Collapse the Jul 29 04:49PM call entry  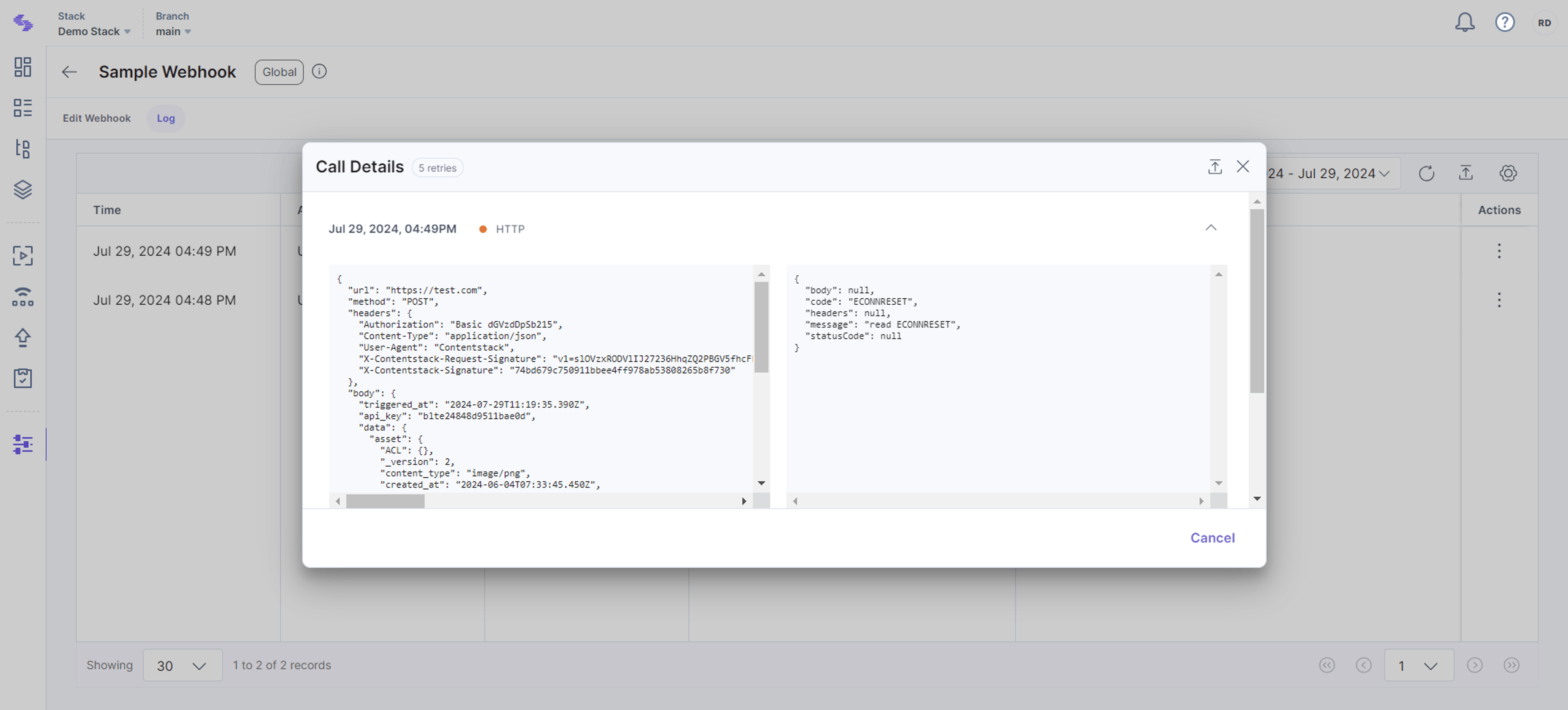[1211, 228]
